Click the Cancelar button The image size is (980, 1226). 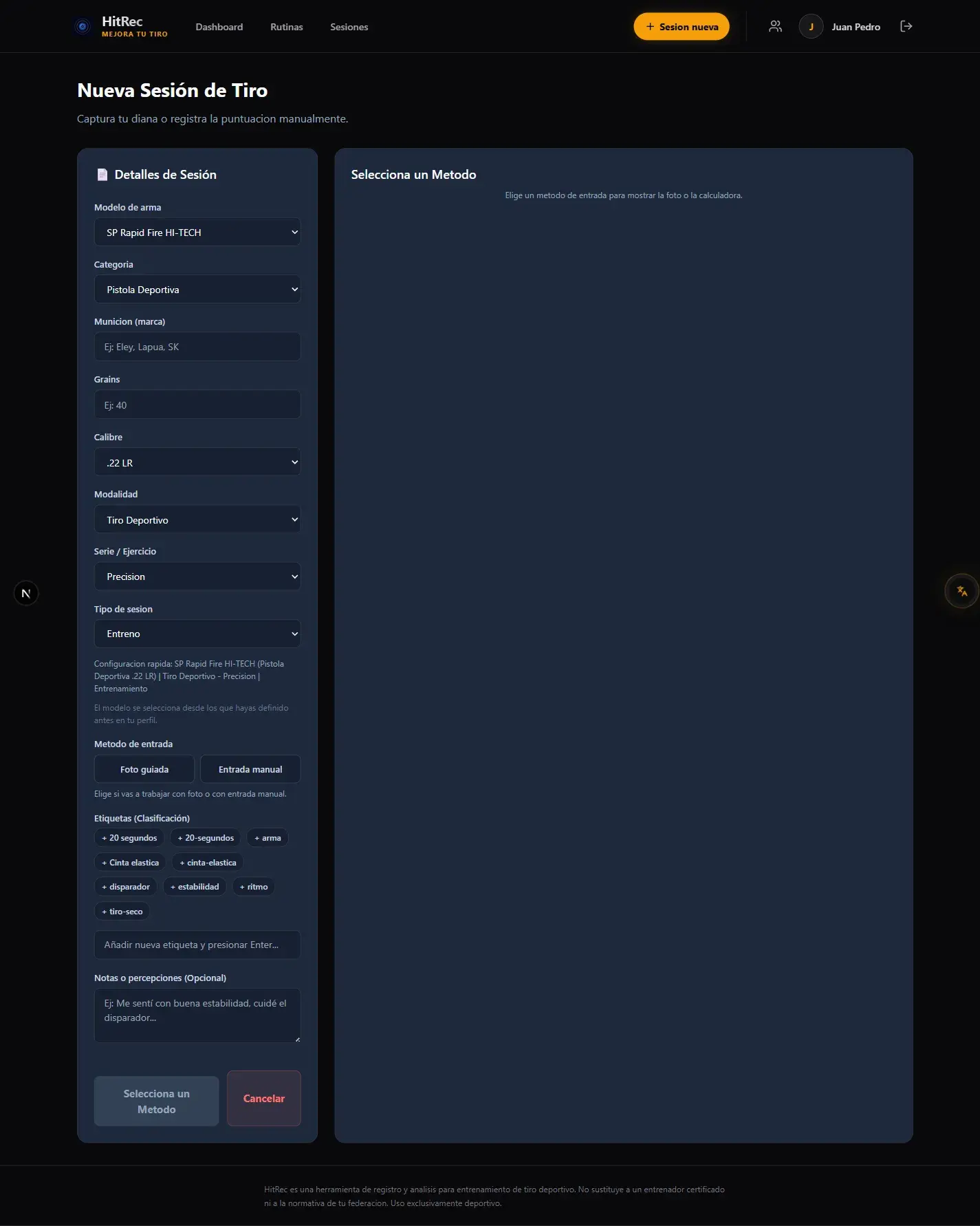[x=264, y=1098]
